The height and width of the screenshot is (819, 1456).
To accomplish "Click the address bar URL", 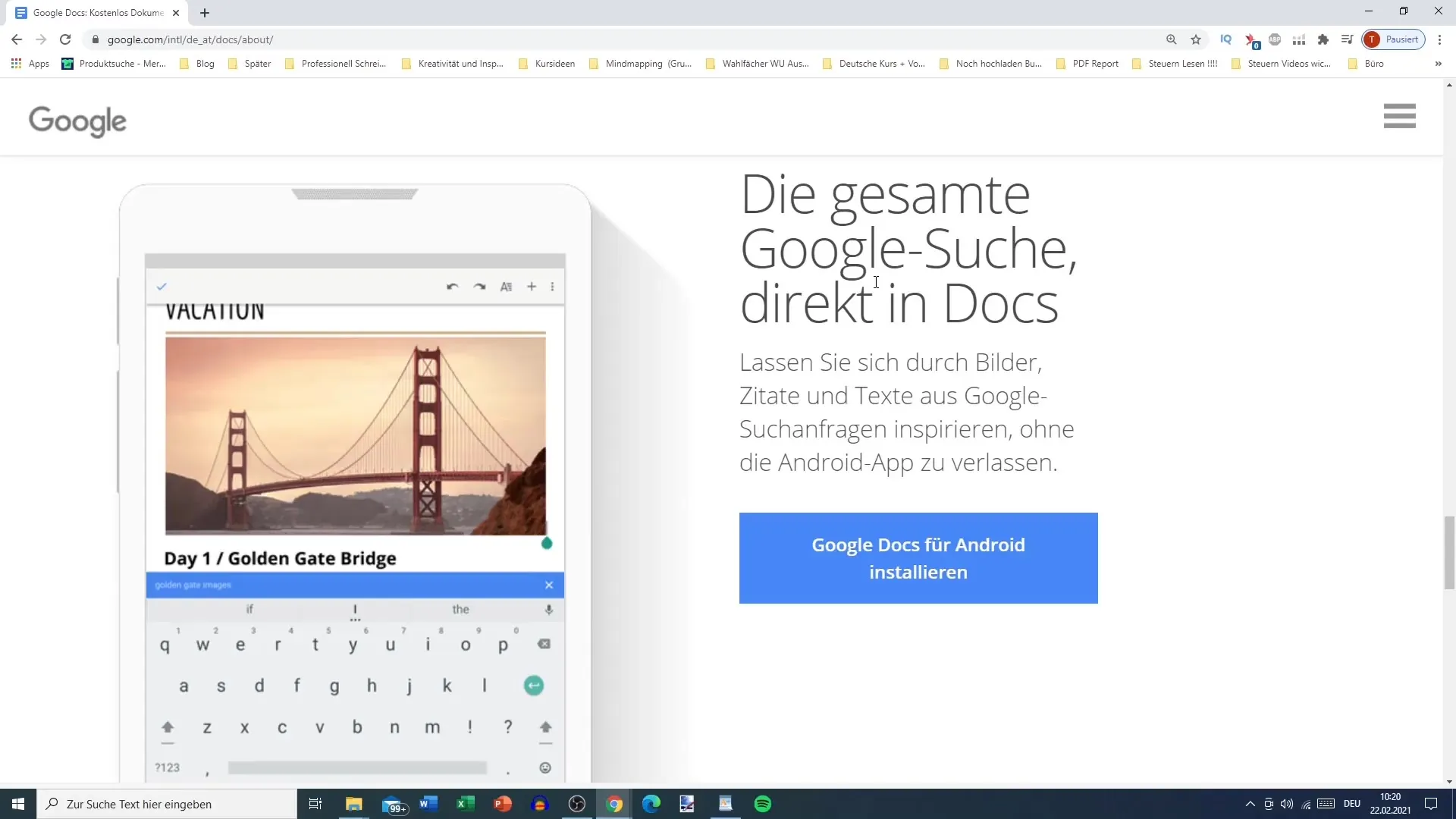I will pyautogui.click(x=190, y=39).
